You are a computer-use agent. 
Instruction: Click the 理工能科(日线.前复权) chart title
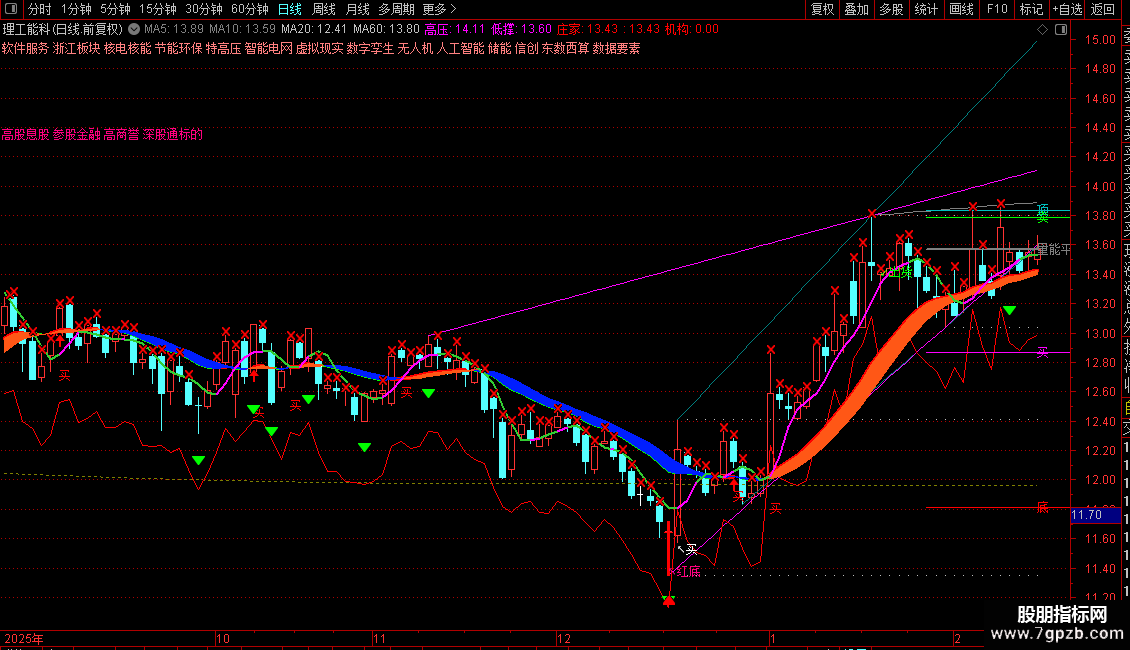coord(63,30)
